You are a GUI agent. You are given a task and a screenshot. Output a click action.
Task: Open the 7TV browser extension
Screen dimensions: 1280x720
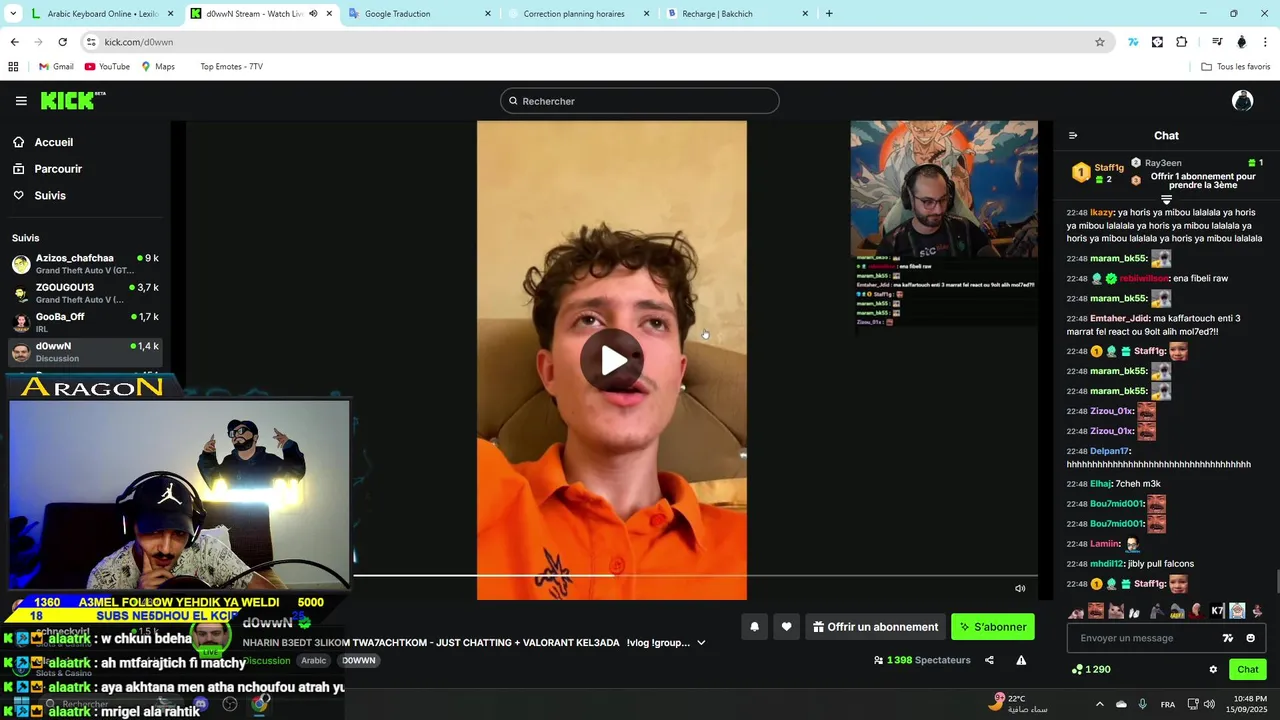tap(1133, 42)
